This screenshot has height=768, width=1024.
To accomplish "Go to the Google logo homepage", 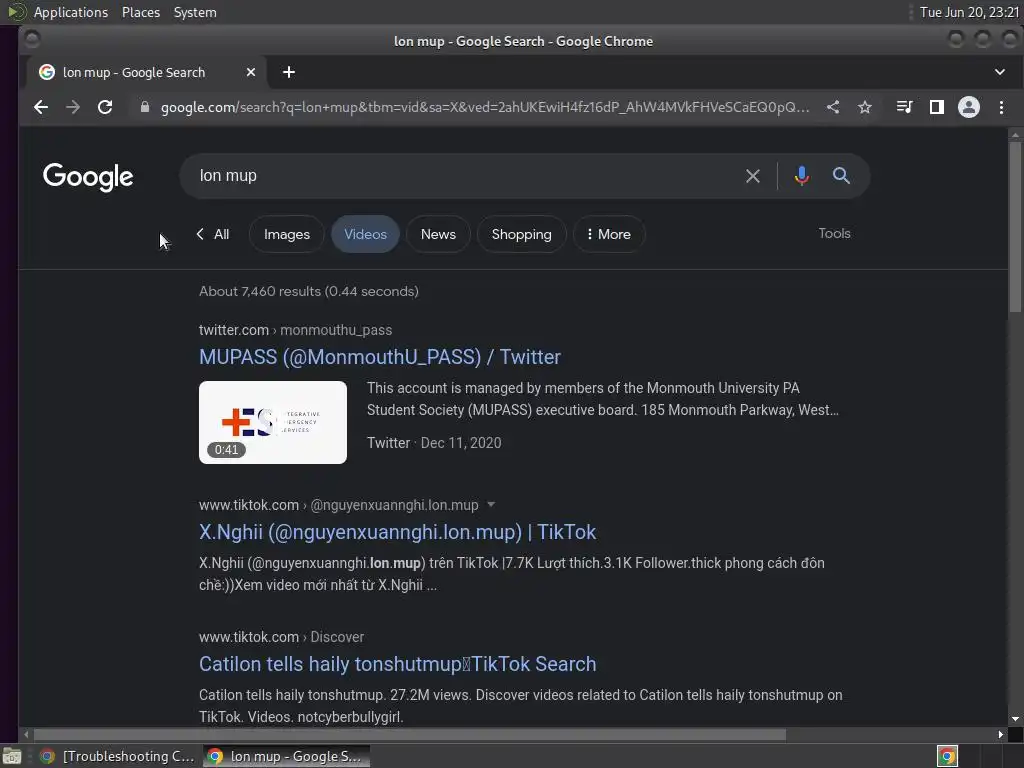I will [88, 177].
